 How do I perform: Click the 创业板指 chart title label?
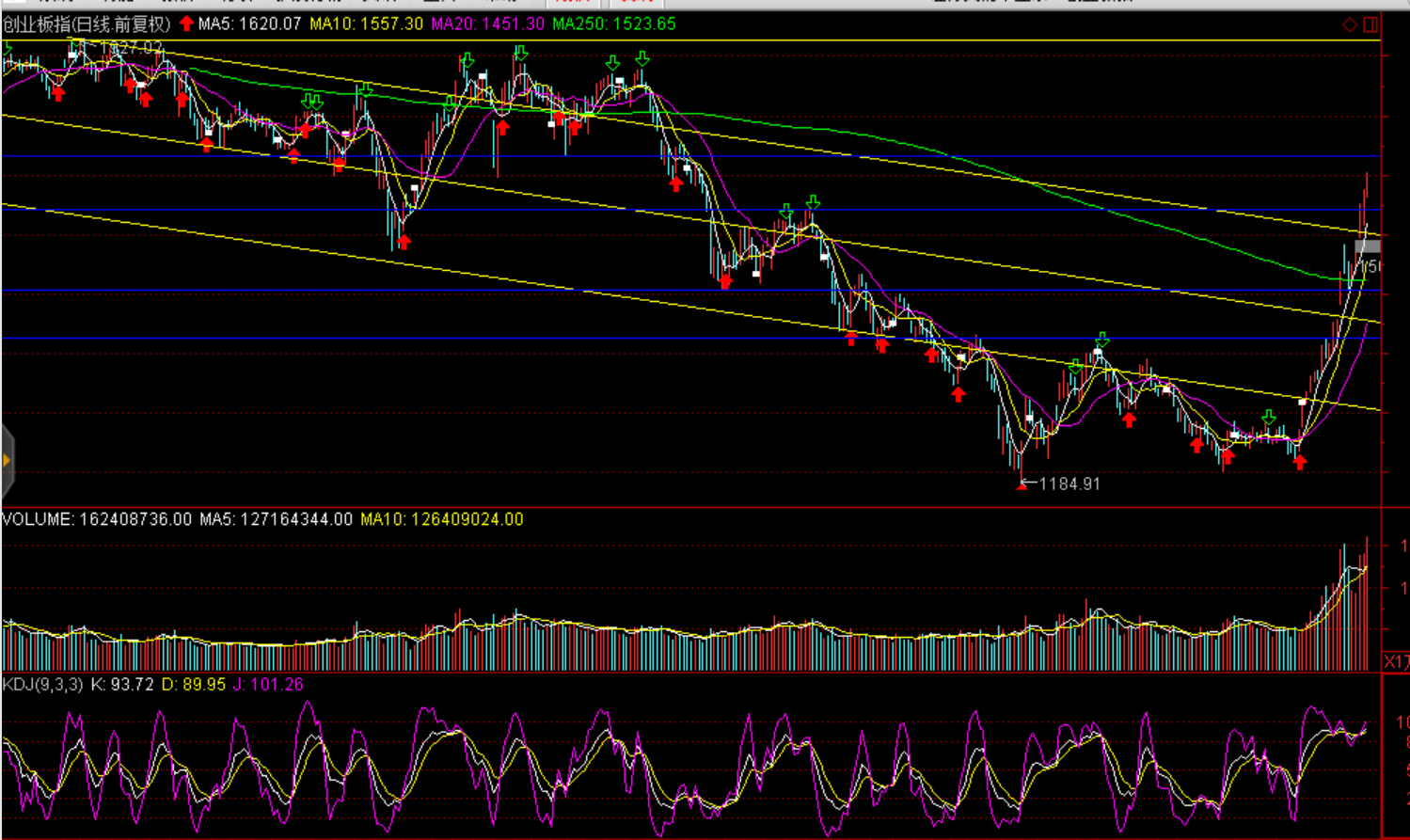click(x=87, y=24)
